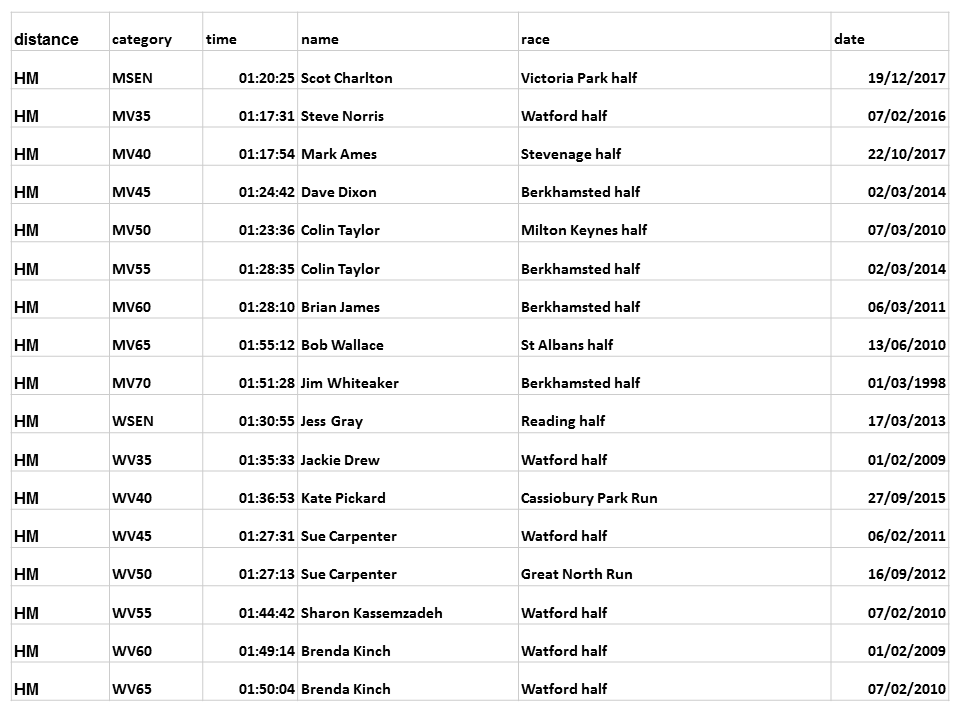Click the "Scot Charlton" name cell
The width and height of the screenshot is (960, 720).
tap(347, 78)
